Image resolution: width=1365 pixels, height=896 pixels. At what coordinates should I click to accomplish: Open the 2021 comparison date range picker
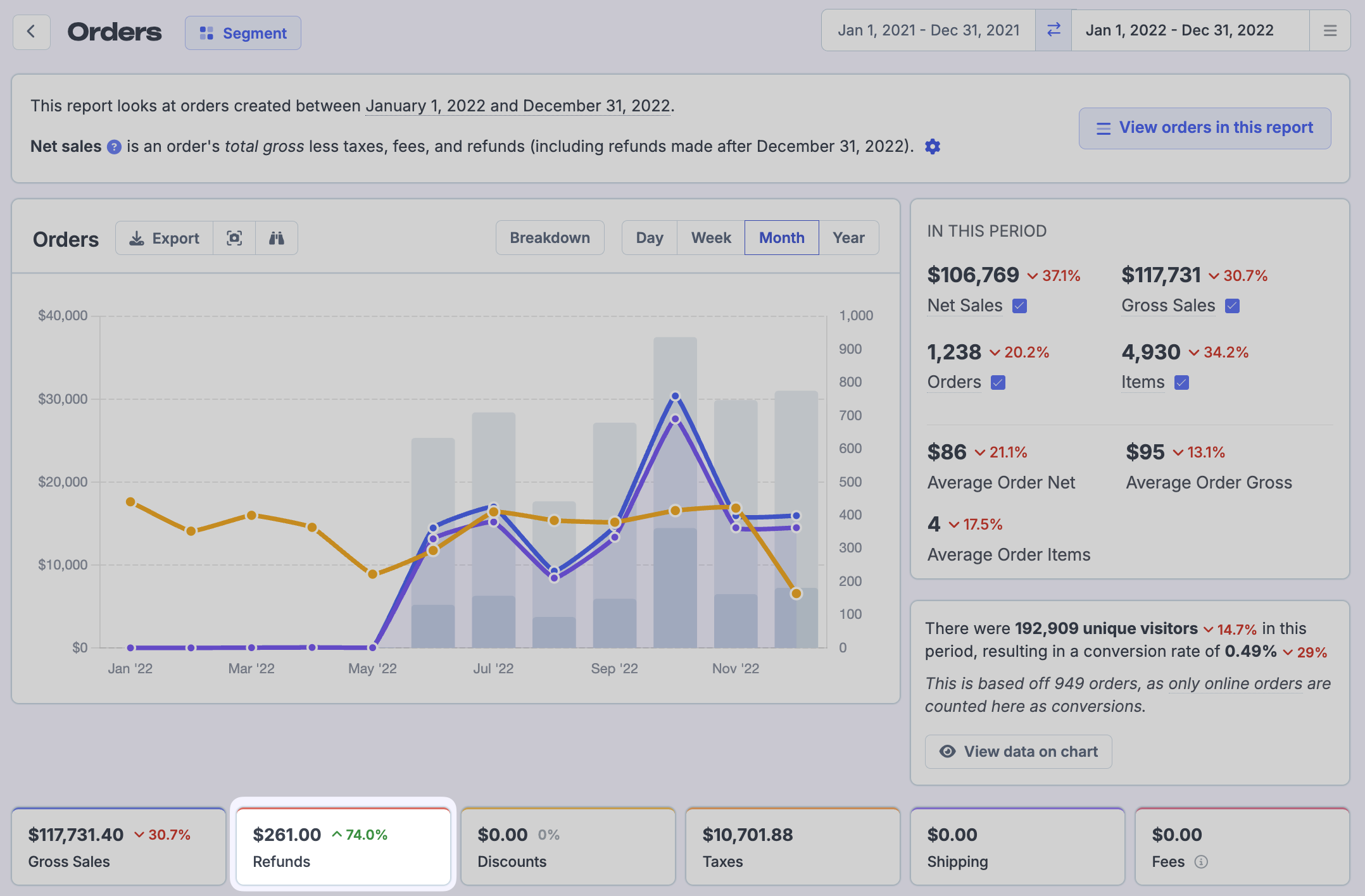coord(928,30)
